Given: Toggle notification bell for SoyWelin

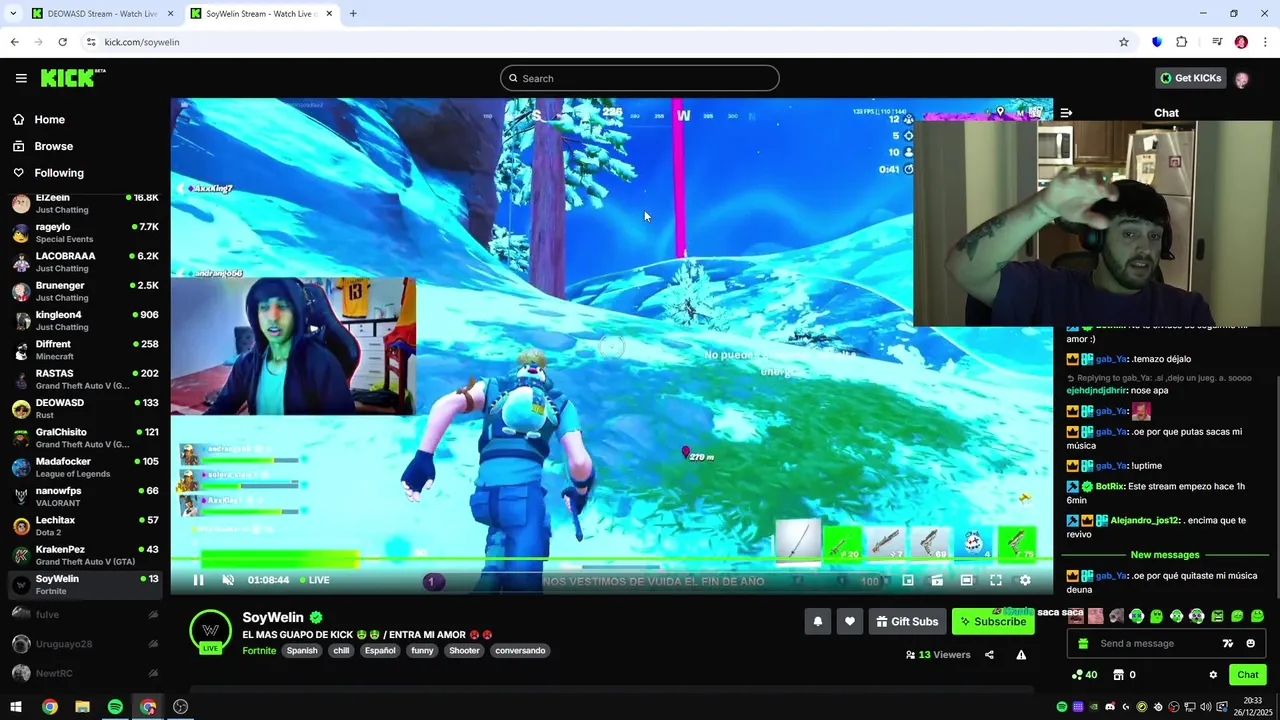Looking at the screenshot, I should (818, 622).
